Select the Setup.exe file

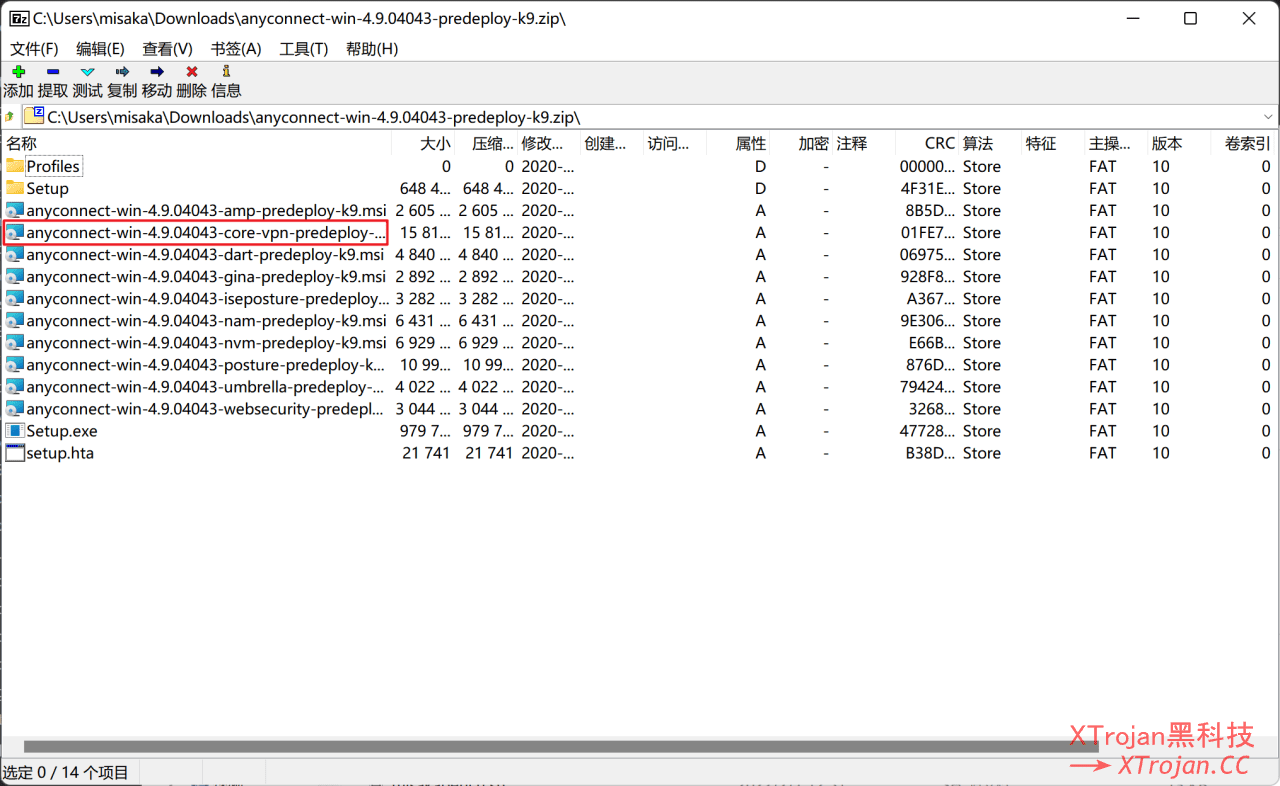point(61,431)
